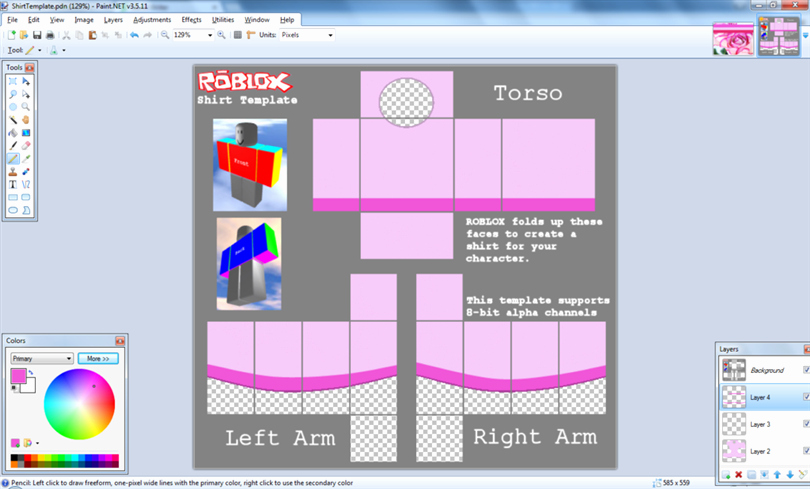Select the Line/Curve tool
This screenshot has height=489, width=810.
click(26, 184)
